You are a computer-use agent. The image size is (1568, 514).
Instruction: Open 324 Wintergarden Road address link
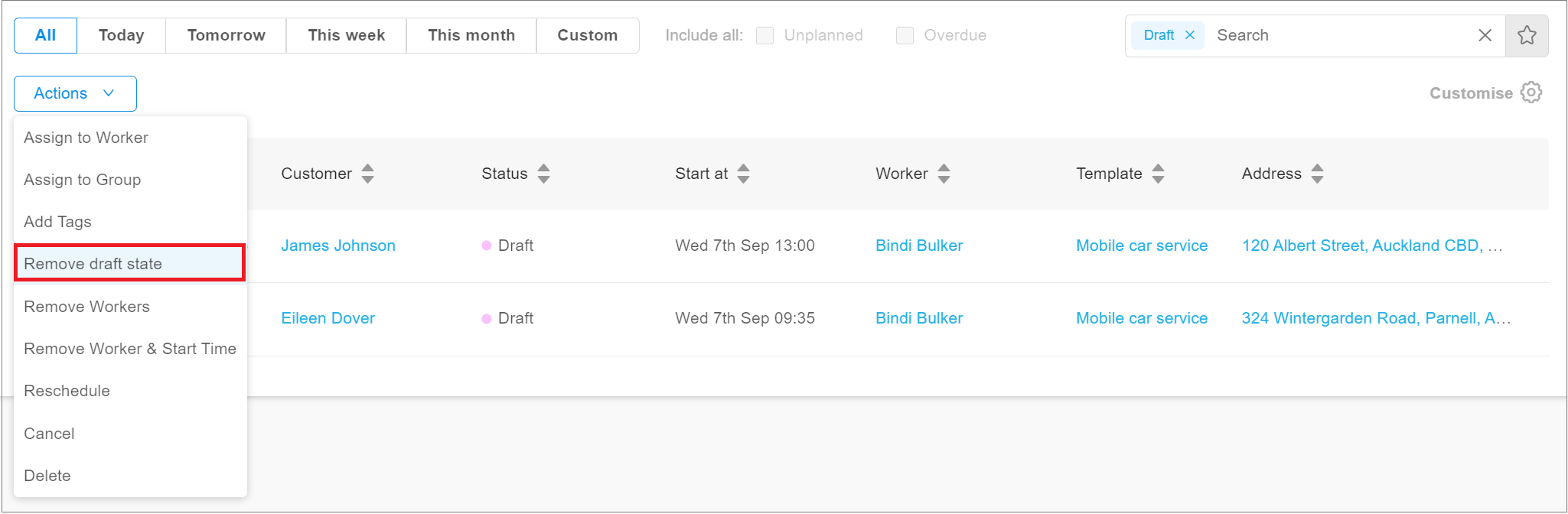[1375, 318]
